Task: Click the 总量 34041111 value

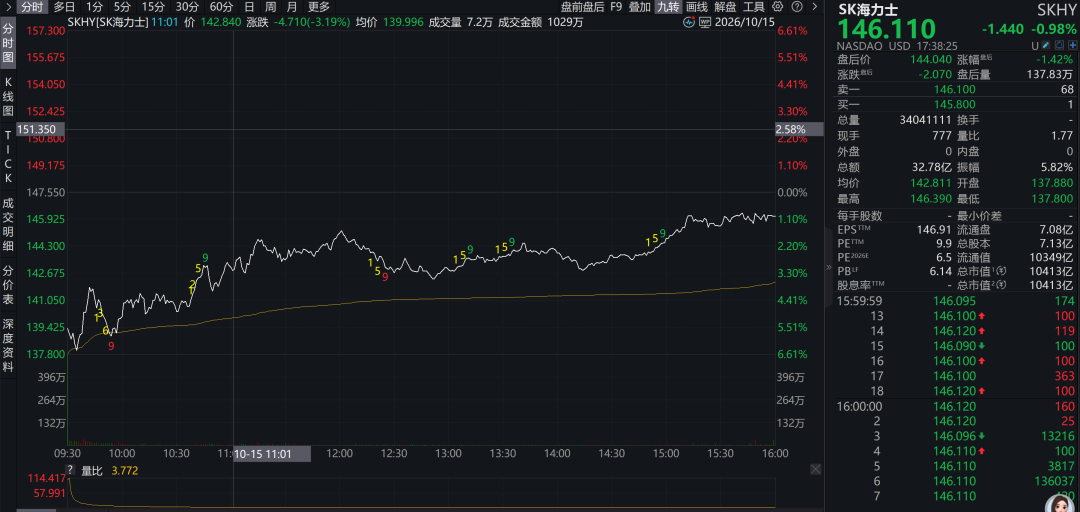Action: (927, 120)
